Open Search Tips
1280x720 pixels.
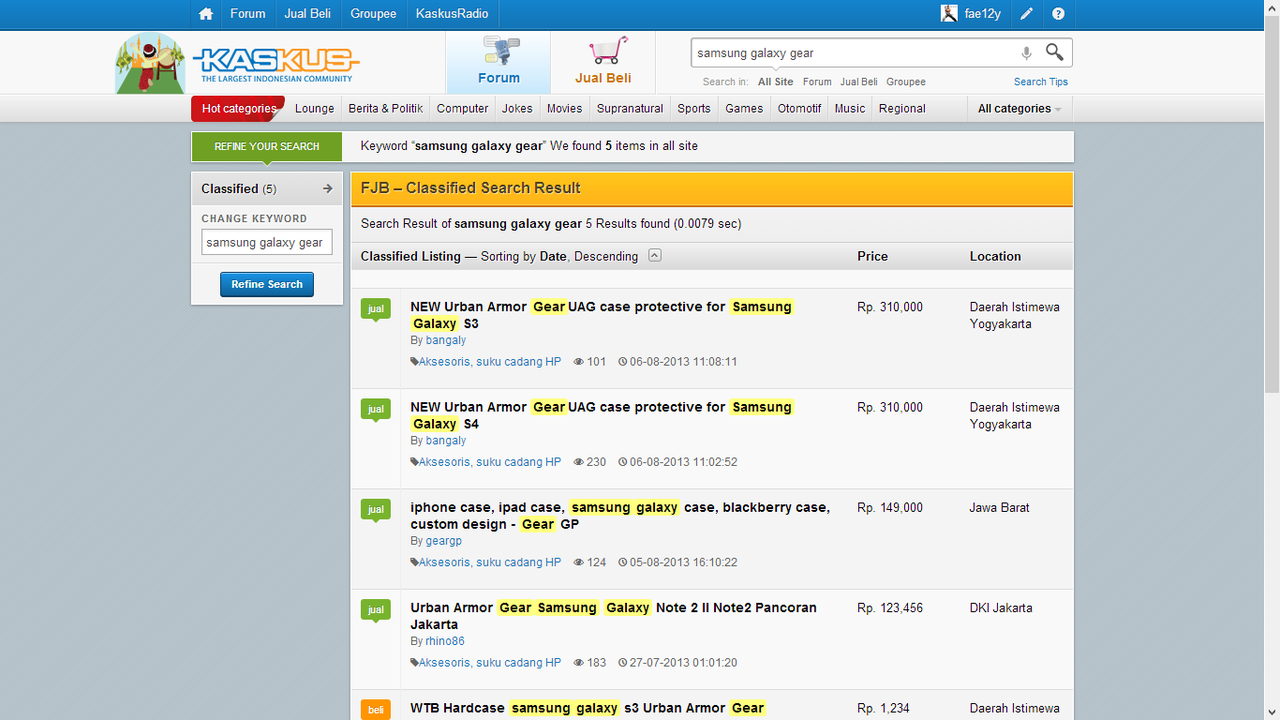click(1041, 82)
